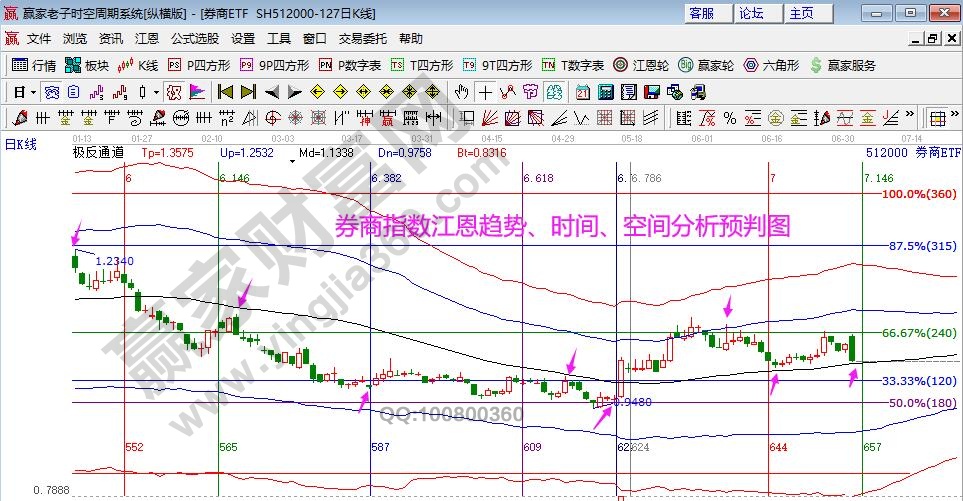Open the 交易委托 menu
The width and height of the screenshot is (963, 501).
click(x=362, y=39)
